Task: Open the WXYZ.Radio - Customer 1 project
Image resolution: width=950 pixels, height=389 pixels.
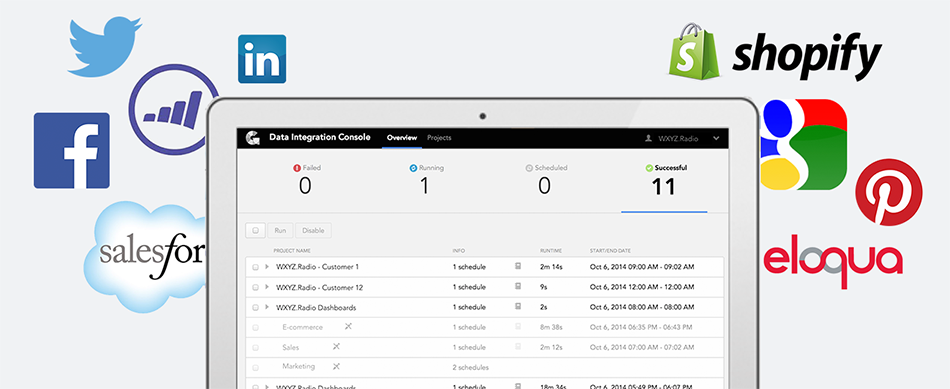Action: [317, 267]
